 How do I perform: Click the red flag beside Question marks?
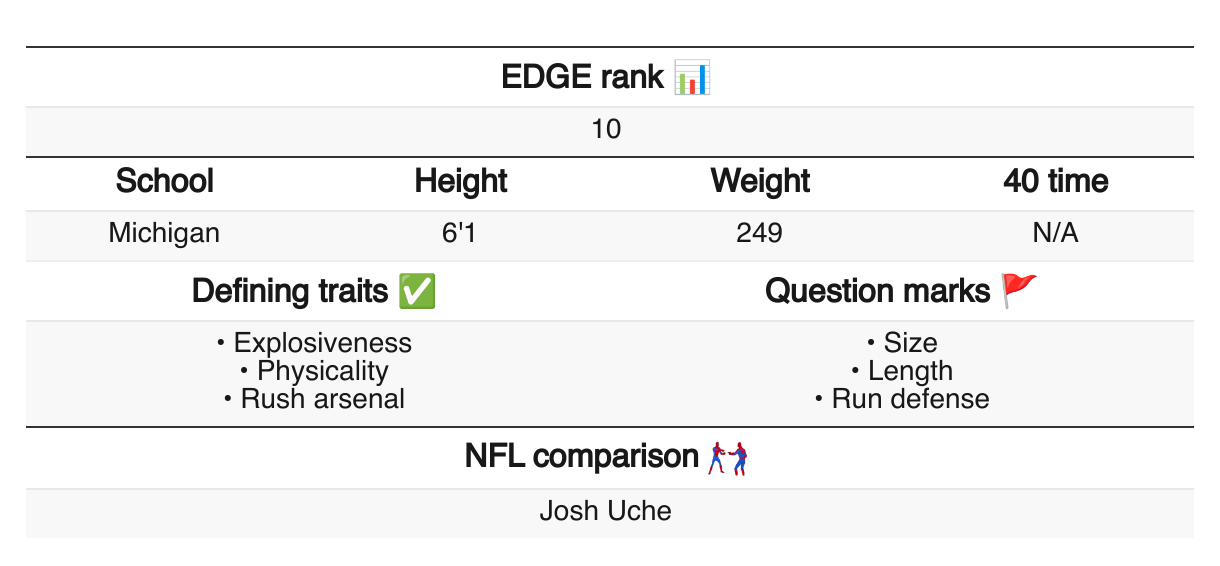1020,291
